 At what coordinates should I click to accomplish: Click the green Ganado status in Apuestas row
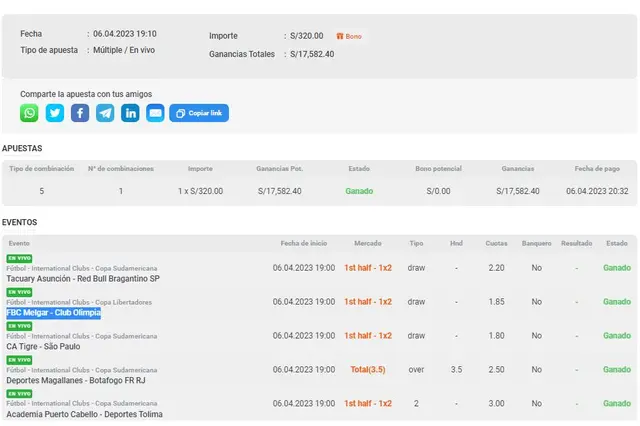(x=359, y=191)
